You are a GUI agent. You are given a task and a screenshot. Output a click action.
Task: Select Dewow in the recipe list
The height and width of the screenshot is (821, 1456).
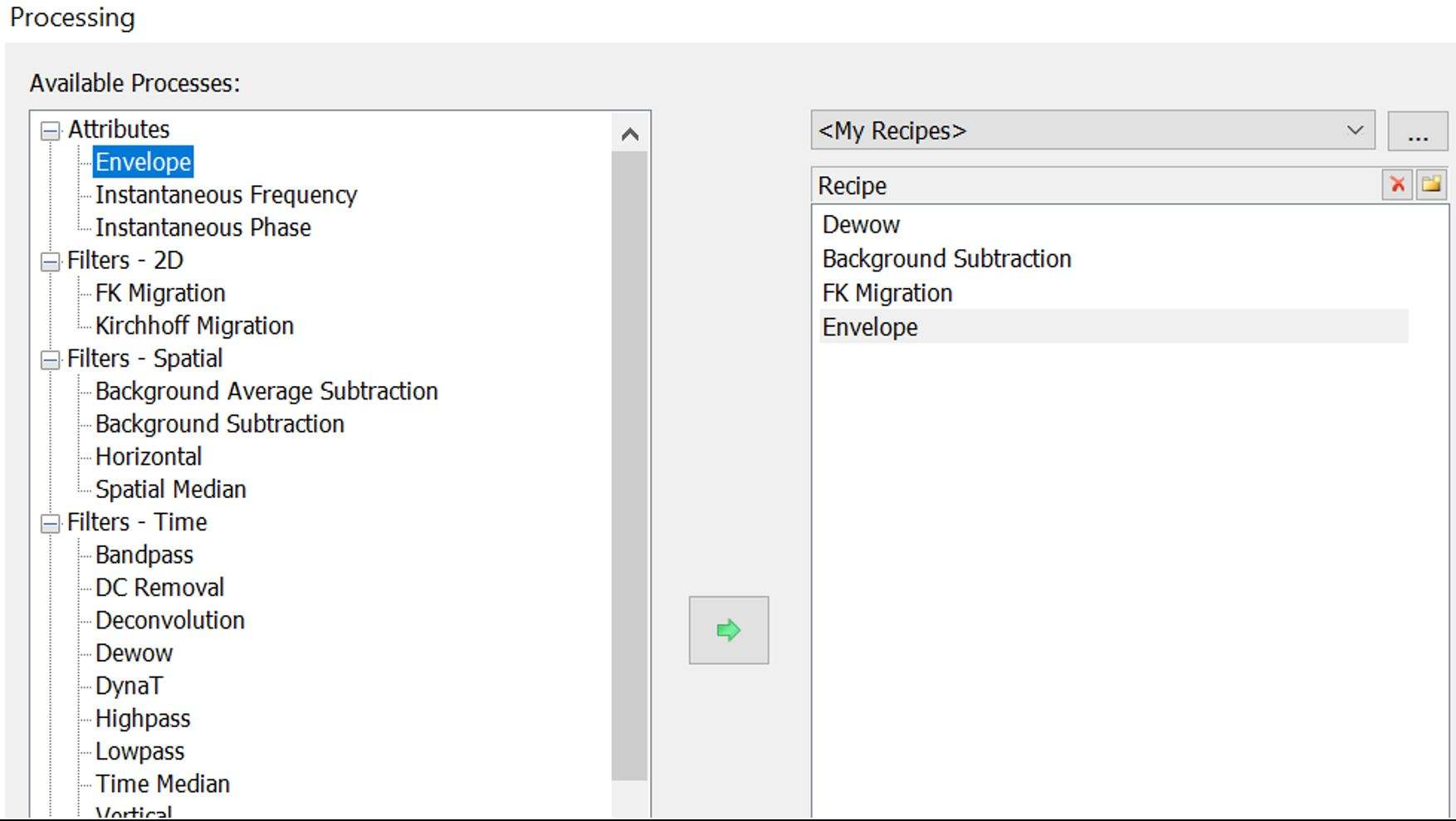tap(860, 224)
